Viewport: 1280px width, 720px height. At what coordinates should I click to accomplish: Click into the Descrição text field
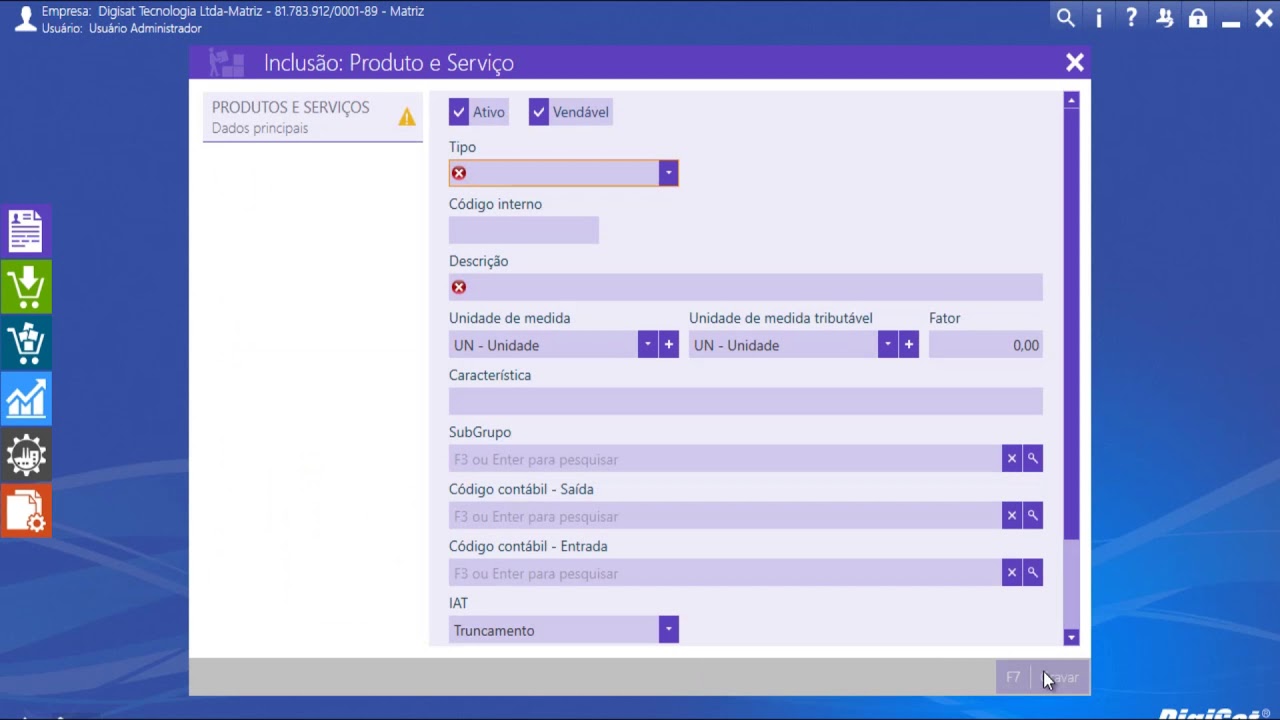[746, 287]
